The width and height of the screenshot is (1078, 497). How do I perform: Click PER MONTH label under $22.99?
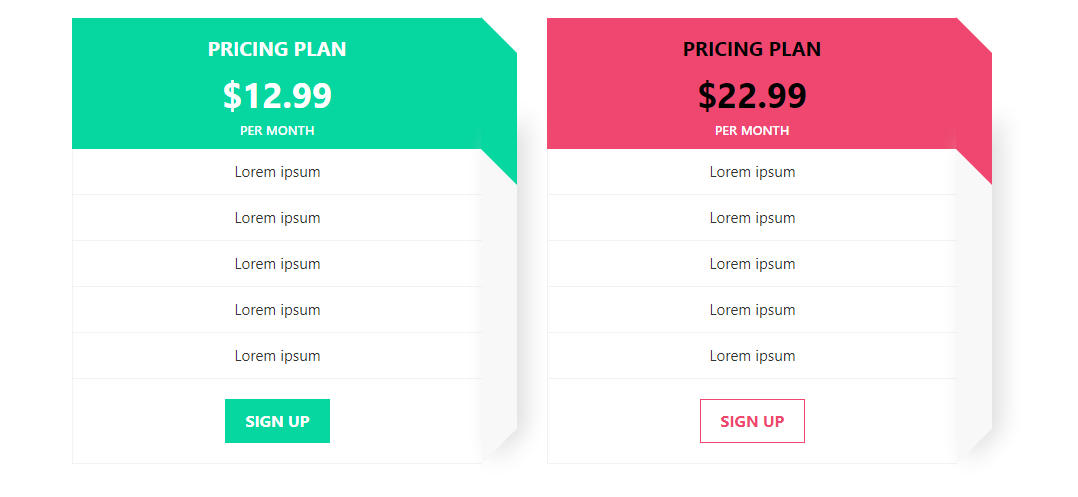pos(752,131)
